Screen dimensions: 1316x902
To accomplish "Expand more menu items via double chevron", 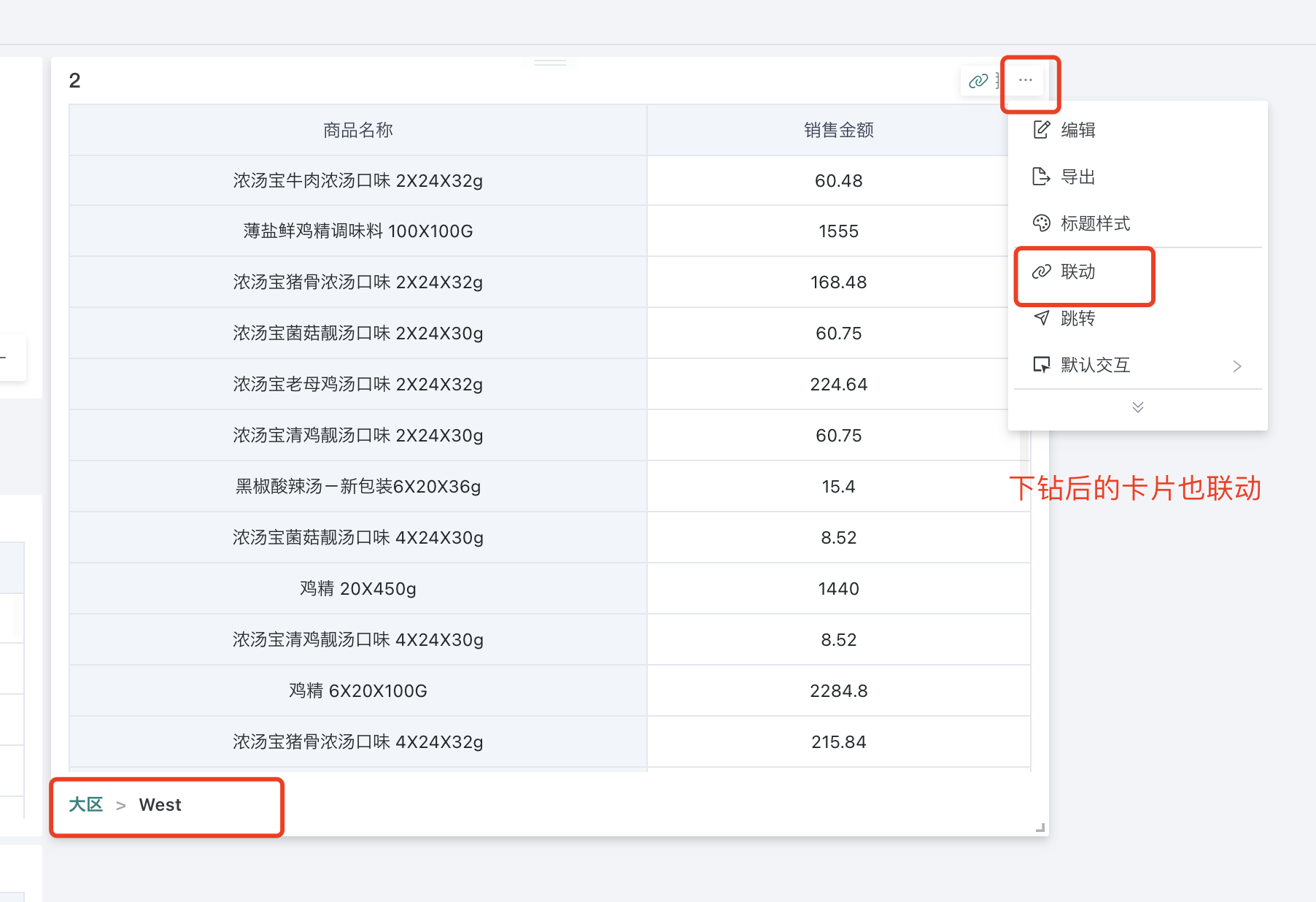I will click(x=1138, y=407).
